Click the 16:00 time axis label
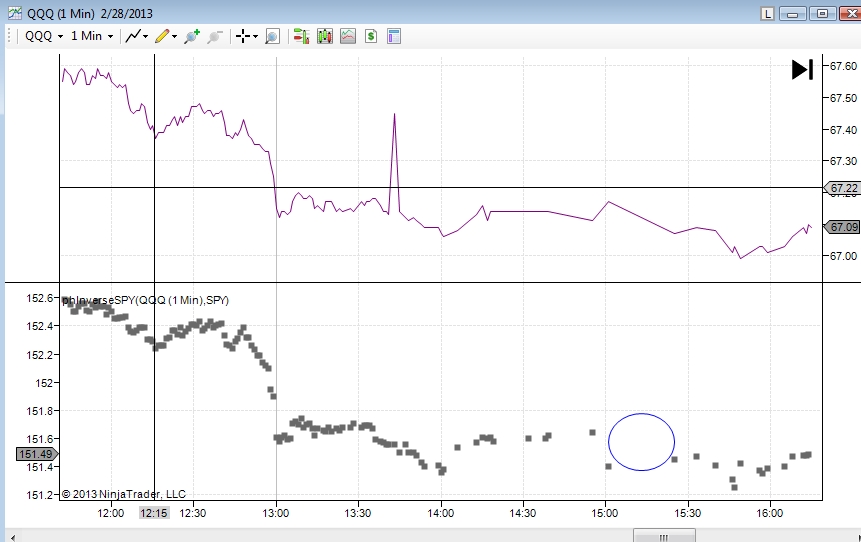Image resolution: width=861 pixels, height=542 pixels. pyautogui.click(x=770, y=513)
